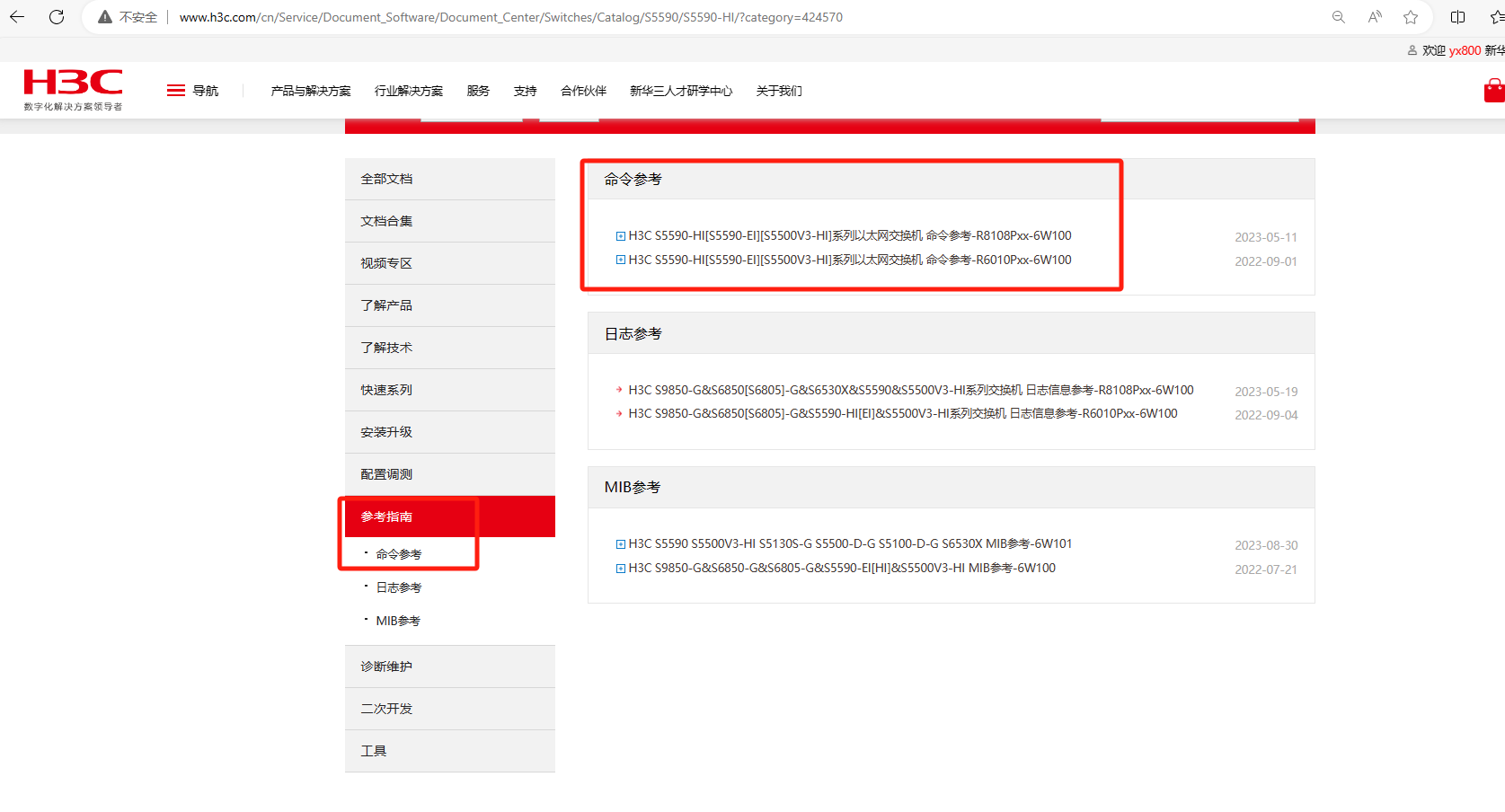Open the not-secure site warning icon
This screenshot has height=812, width=1505.
coord(105,17)
